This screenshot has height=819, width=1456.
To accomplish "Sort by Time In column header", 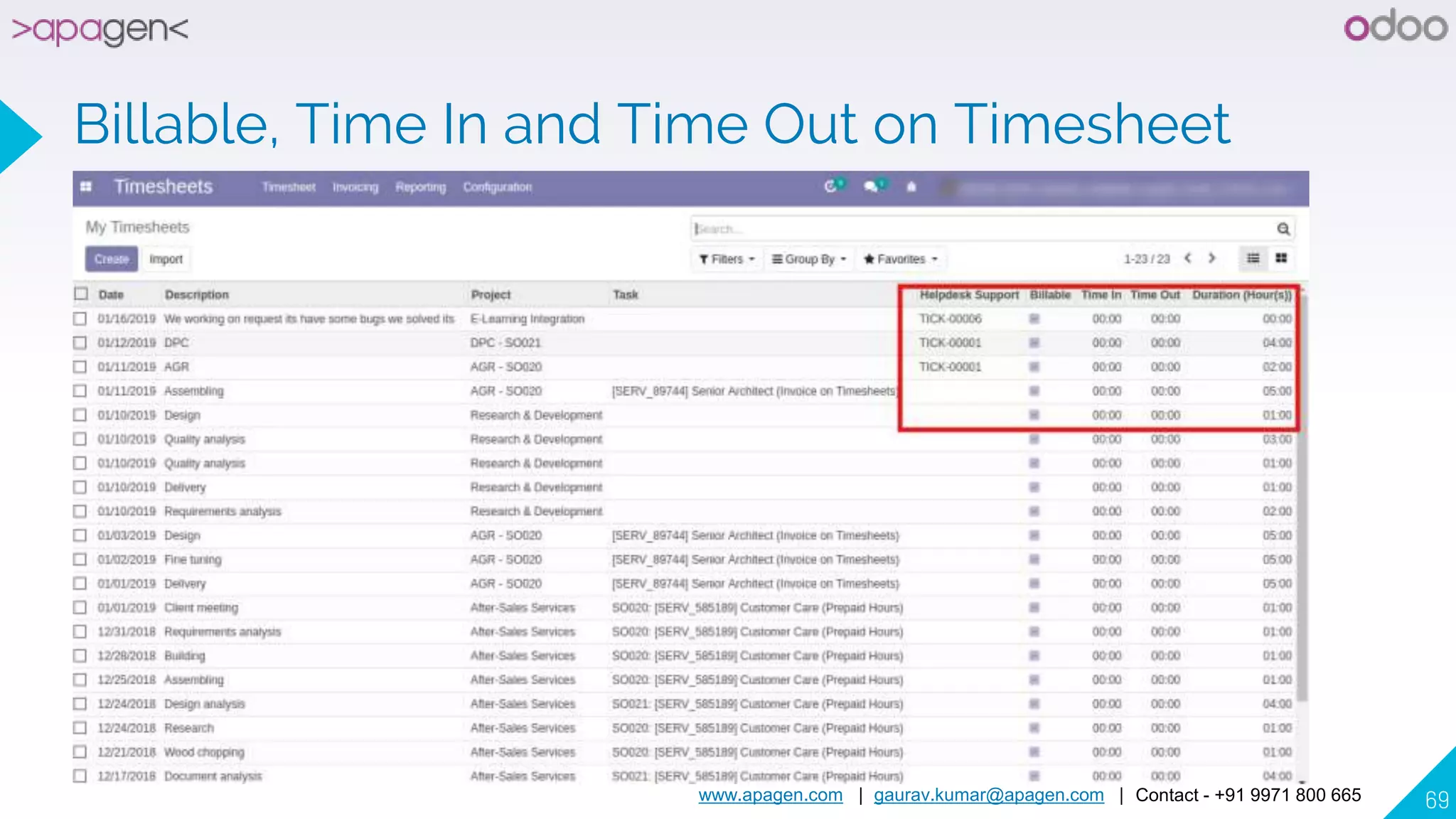I will point(1101,294).
